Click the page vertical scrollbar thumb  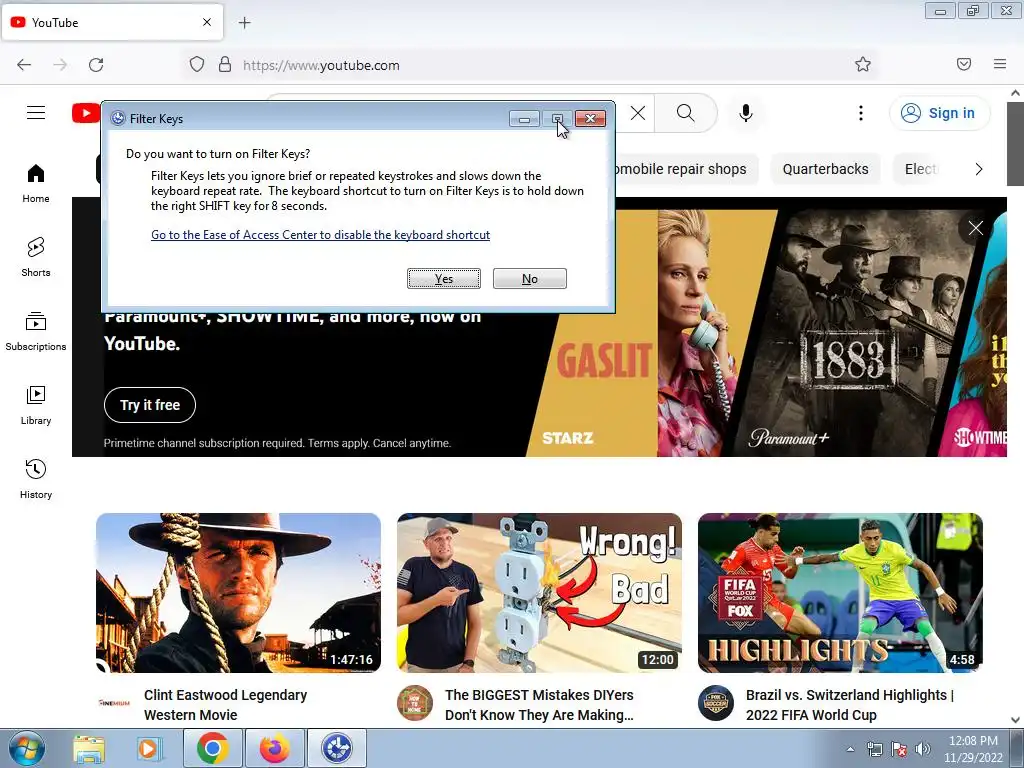(x=1015, y=144)
